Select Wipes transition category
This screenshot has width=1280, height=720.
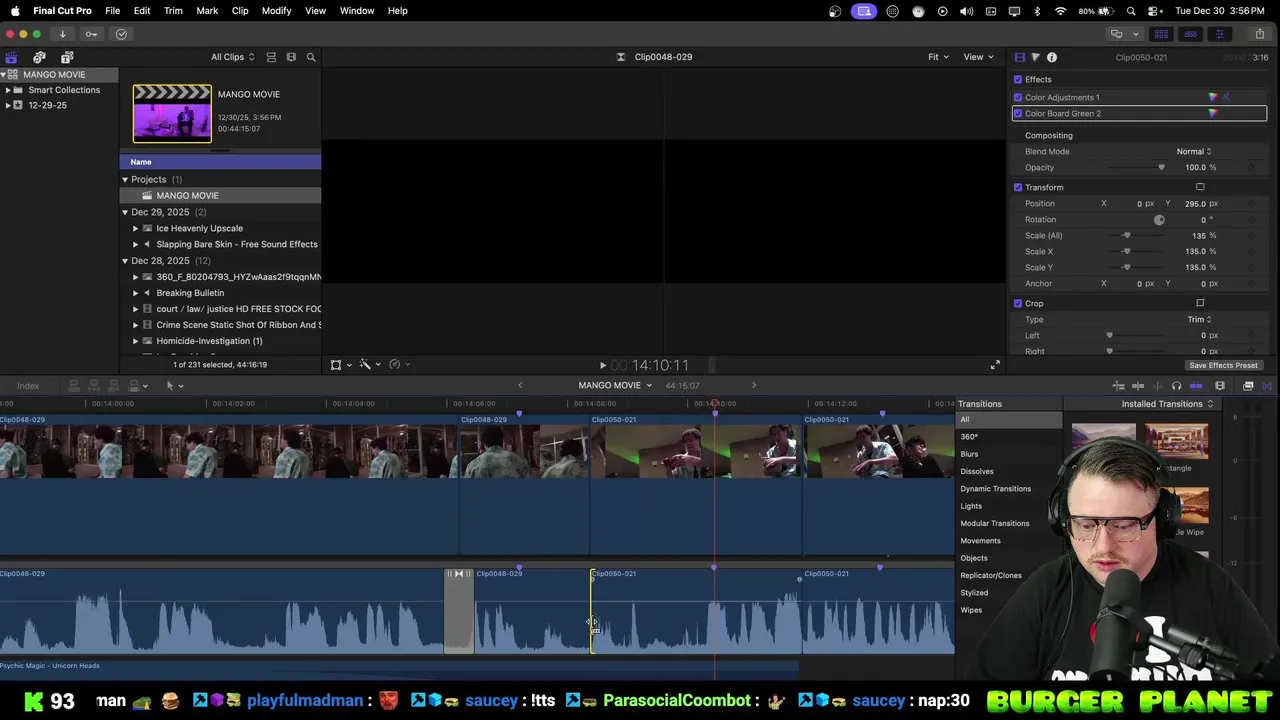tap(971, 610)
